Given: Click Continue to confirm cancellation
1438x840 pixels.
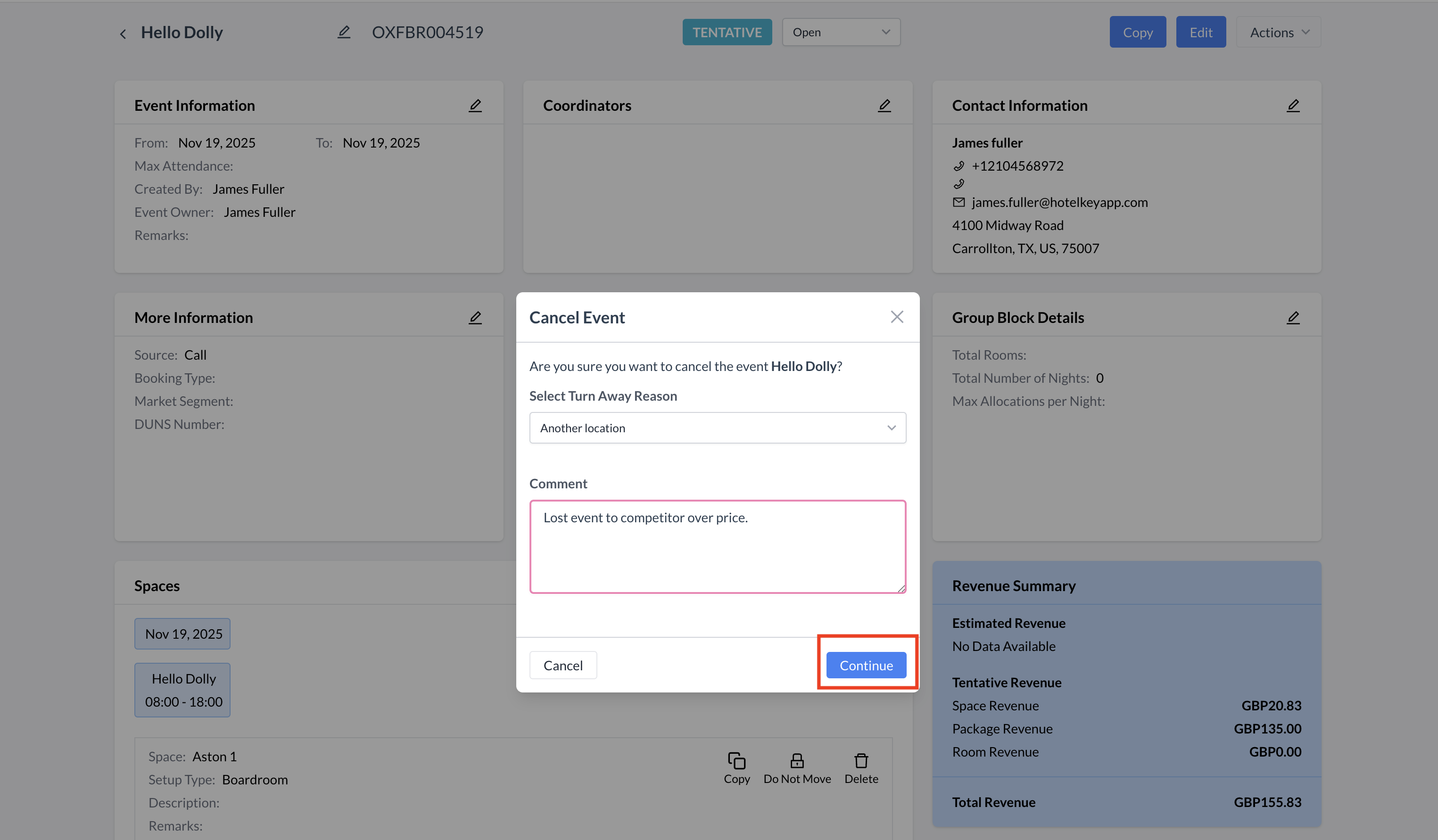Looking at the screenshot, I should [866, 666].
